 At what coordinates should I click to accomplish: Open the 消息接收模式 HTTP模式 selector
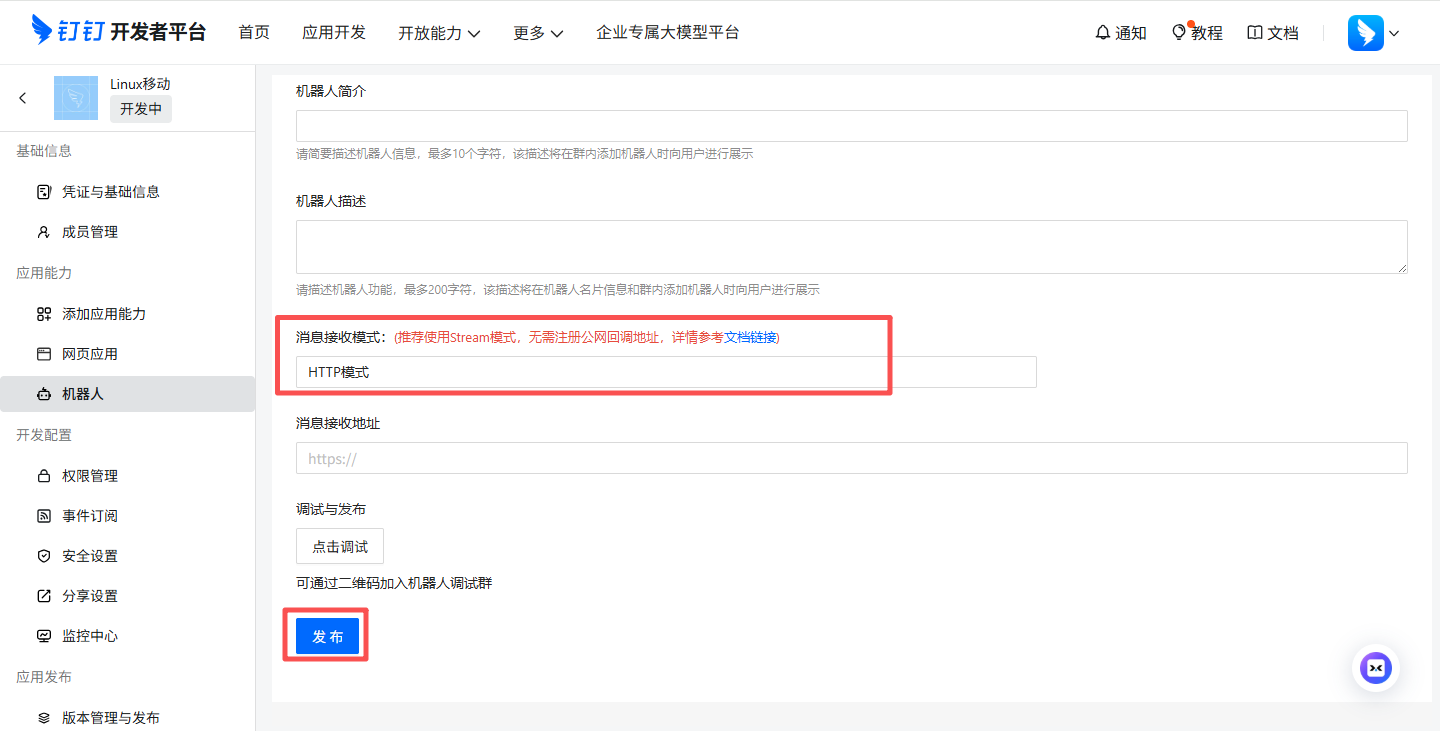click(x=665, y=372)
